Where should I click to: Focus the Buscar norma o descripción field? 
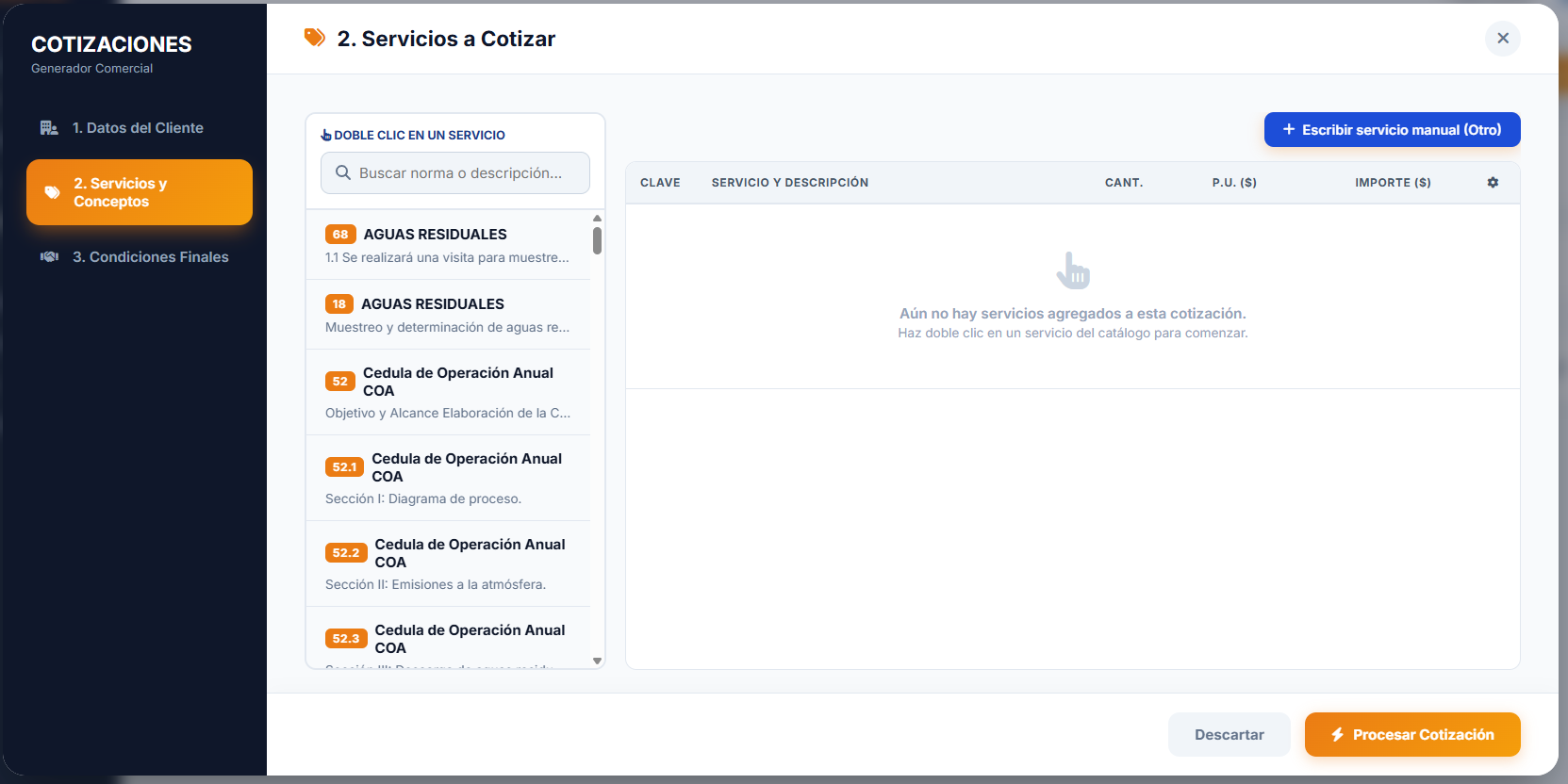pos(455,173)
